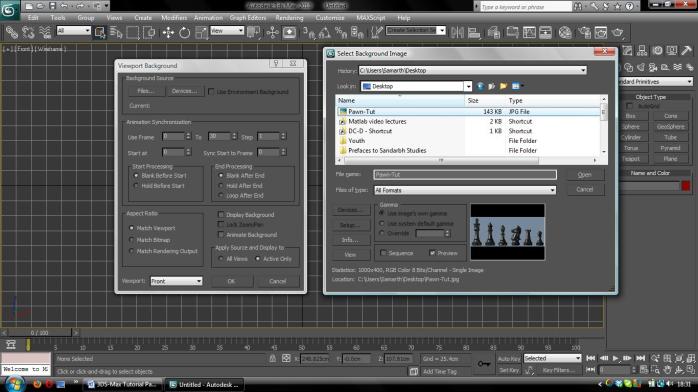Open the Mirror tool in main toolbar
The width and height of the screenshot is (698, 392).
click(457, 32)
